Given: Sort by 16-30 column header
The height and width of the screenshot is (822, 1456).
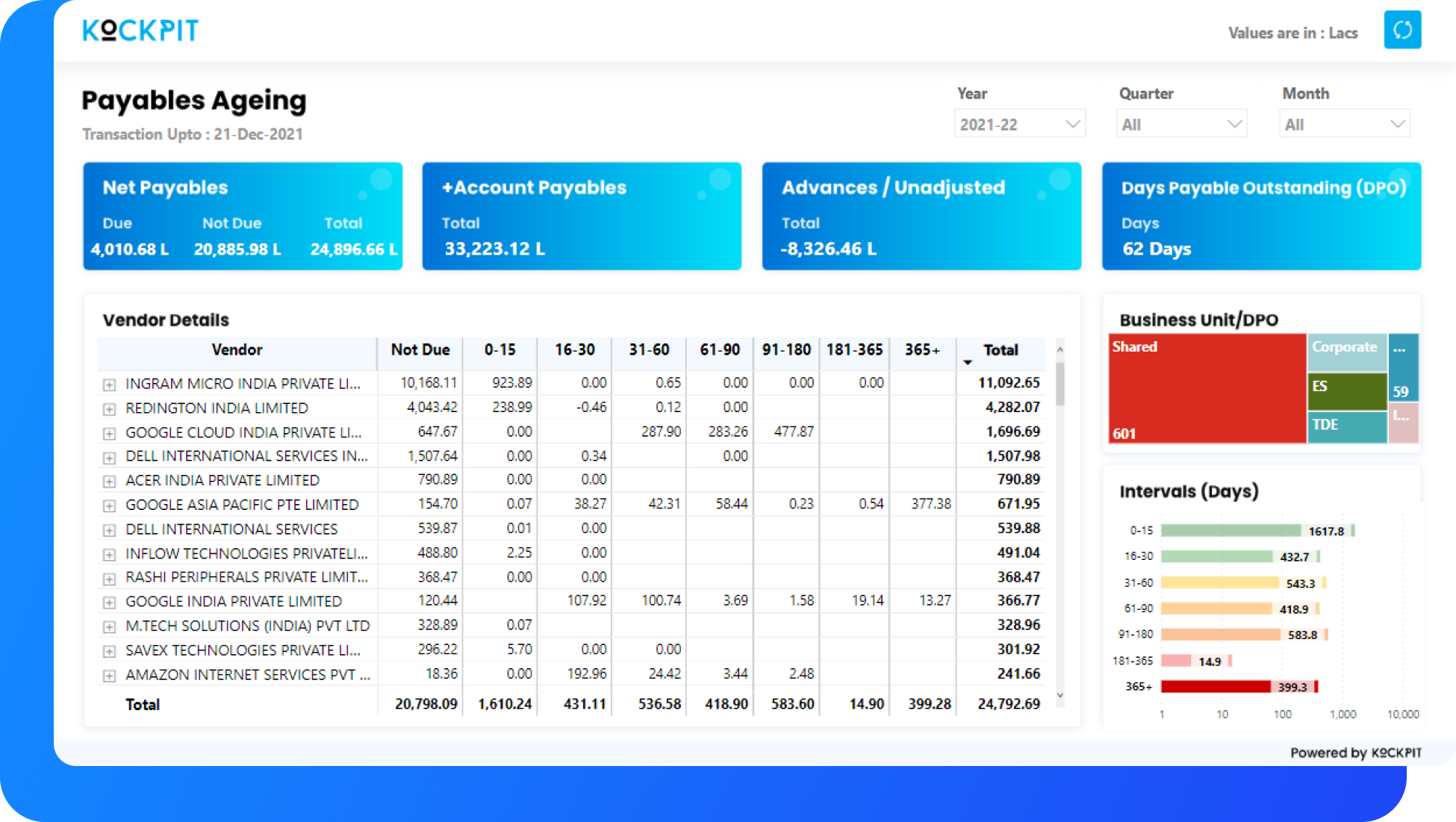Looking at the screenshot, I should [574, 350].
